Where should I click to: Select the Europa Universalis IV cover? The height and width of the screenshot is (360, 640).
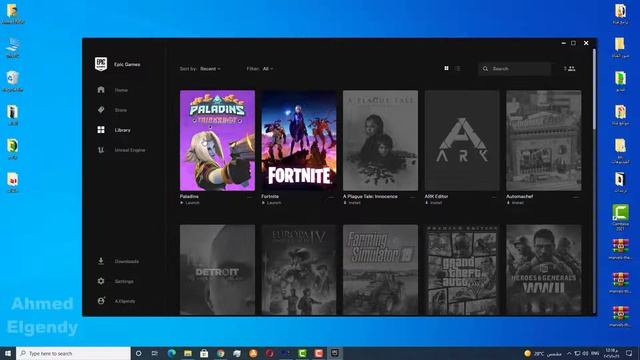(x=299, y=270)
